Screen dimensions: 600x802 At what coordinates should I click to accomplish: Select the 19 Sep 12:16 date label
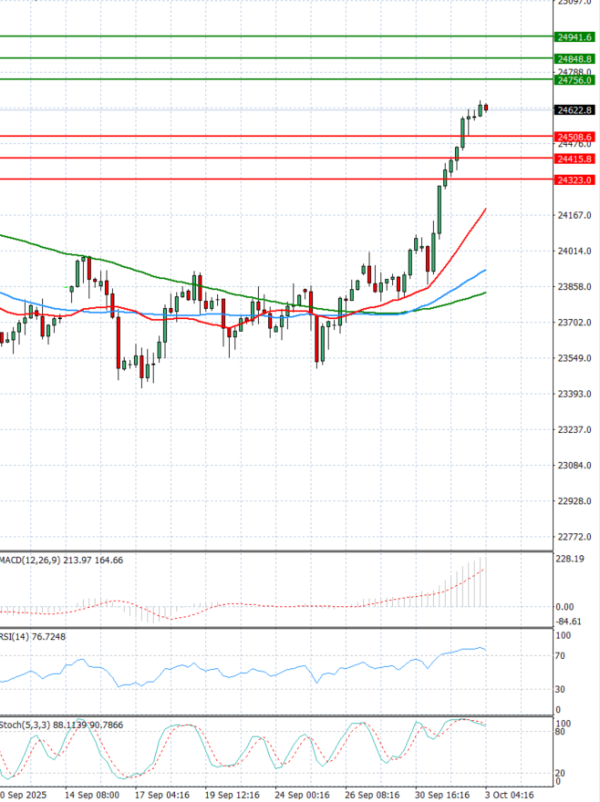[x=230, y=794]
